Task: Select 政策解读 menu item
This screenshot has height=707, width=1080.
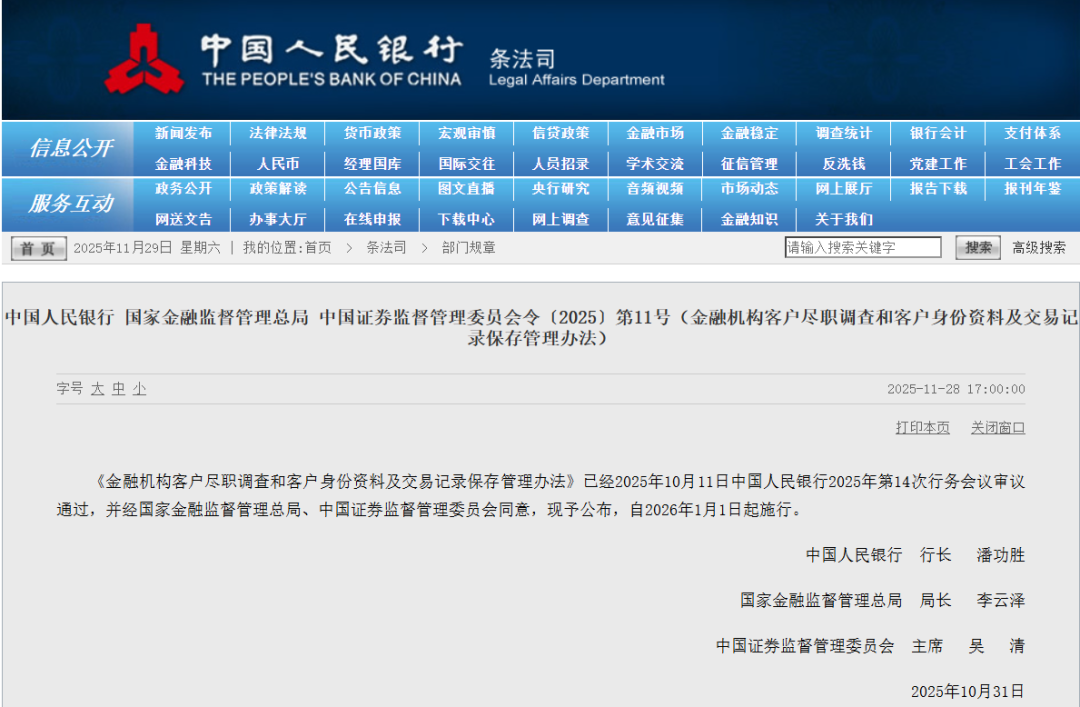Action: tap(278, 189)
